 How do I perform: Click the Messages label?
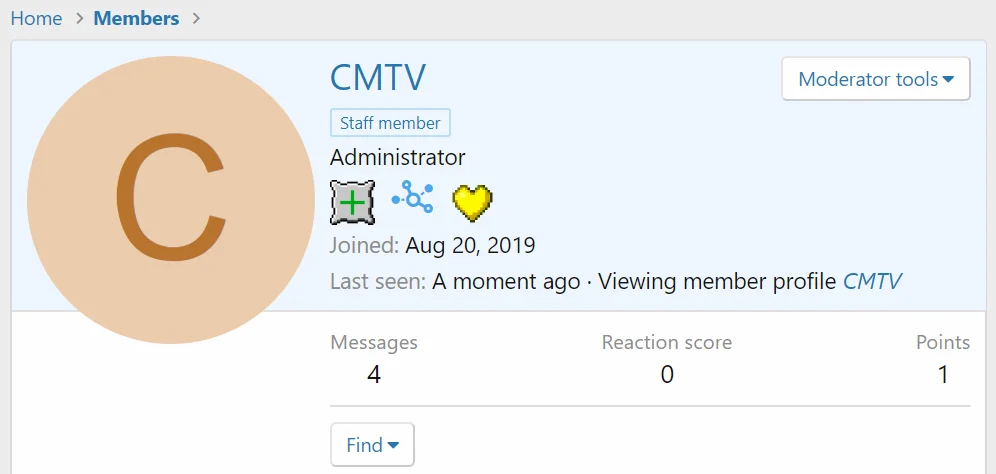pos(374,343)
